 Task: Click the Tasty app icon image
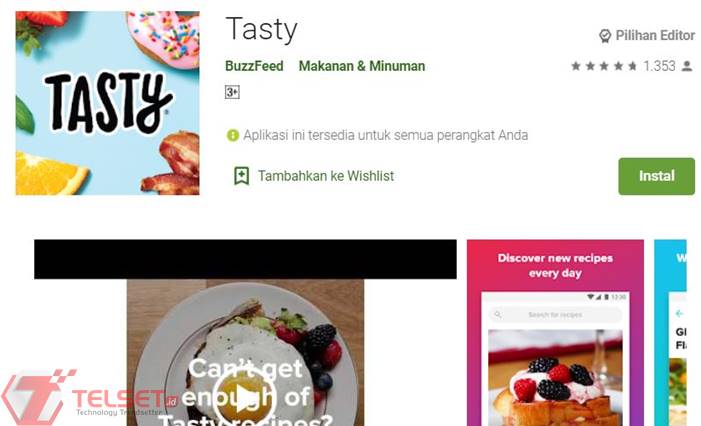coord(107,103)
